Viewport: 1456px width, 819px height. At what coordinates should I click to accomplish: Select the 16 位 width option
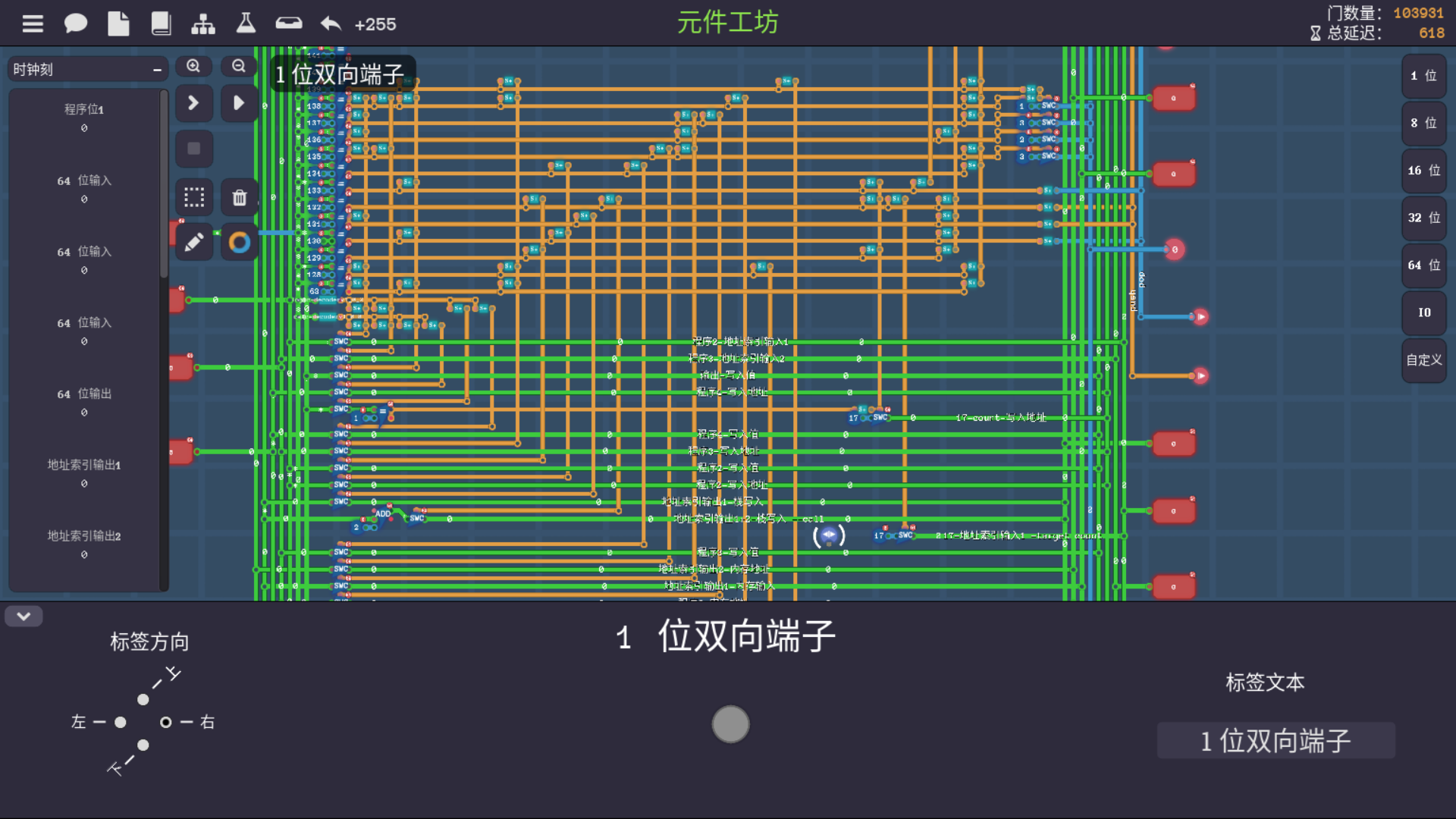pos(1423,171)
